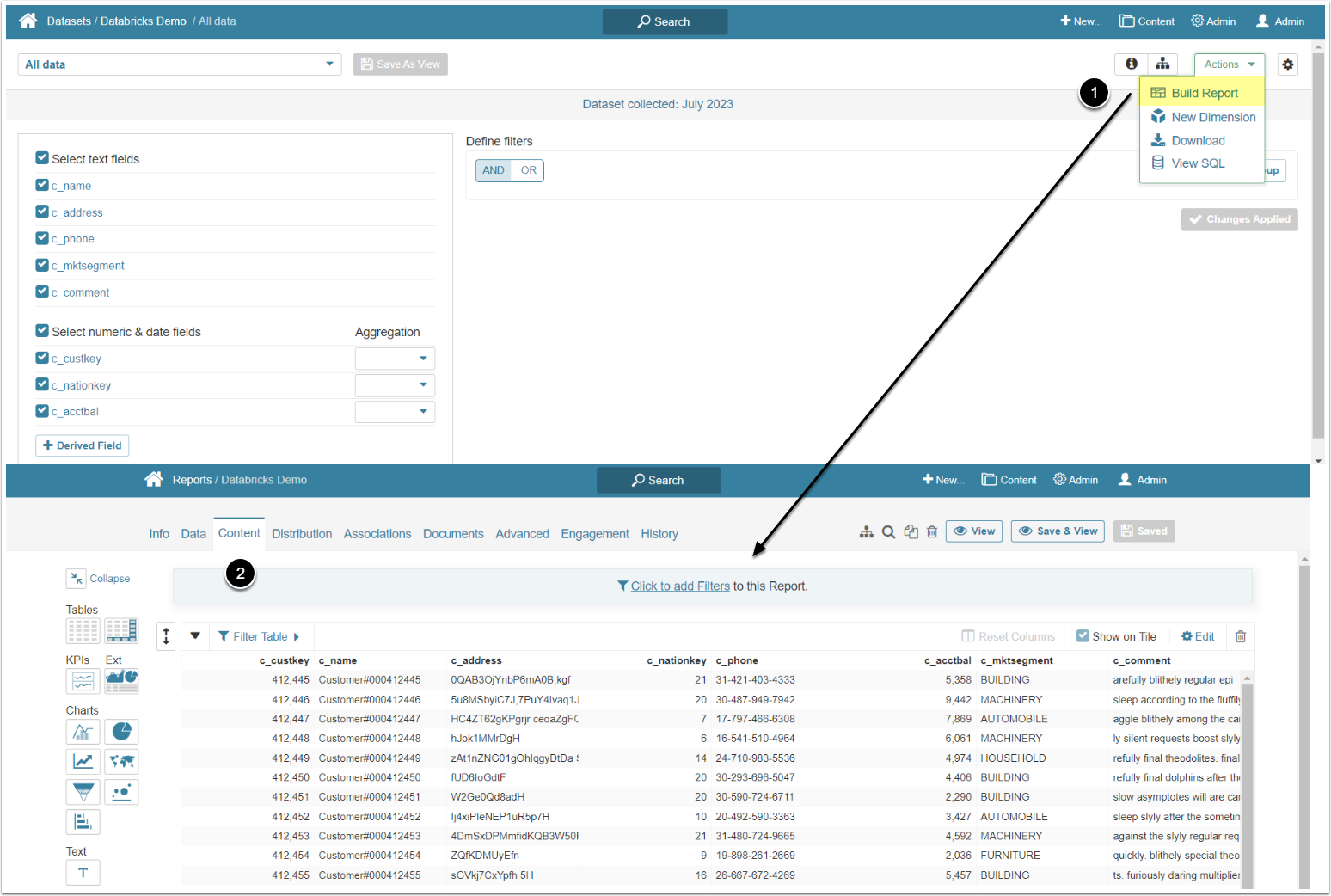The image size is (1331, 896).
Task: Open the c_nationkey aggregation dropdown
Action: coord(395,385)
